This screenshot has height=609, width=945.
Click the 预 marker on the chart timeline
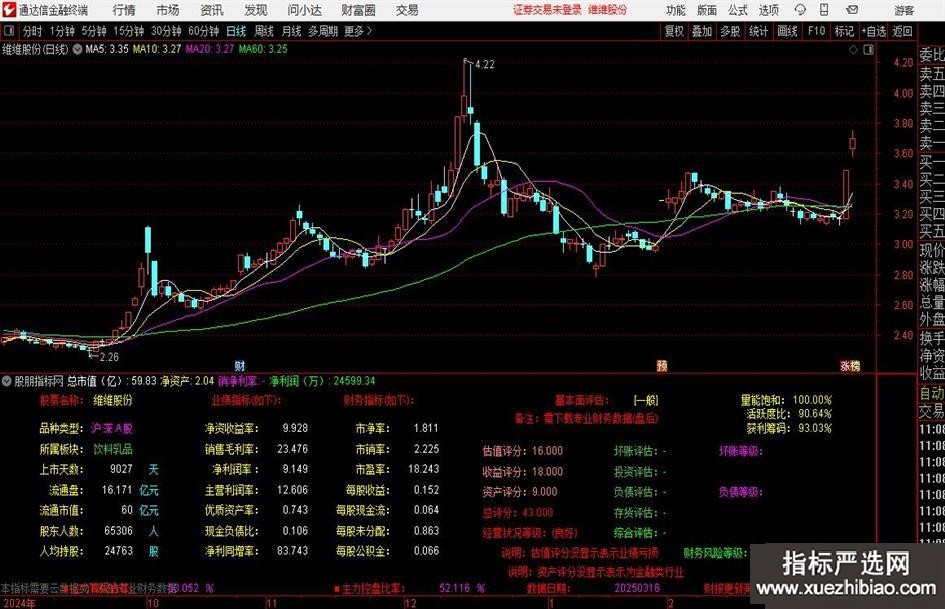(662, 365)
